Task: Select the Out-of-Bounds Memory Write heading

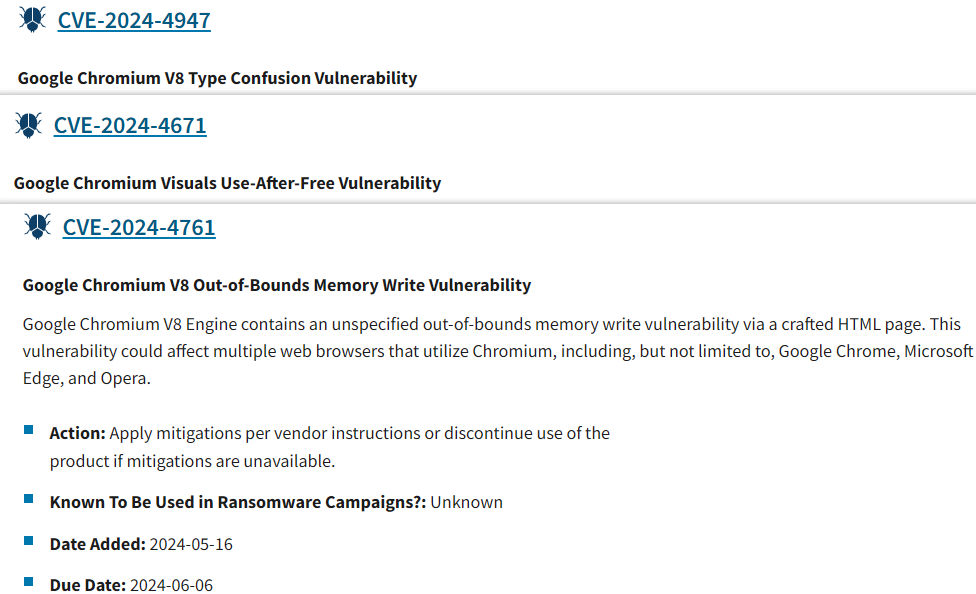Action: [277, 285]
